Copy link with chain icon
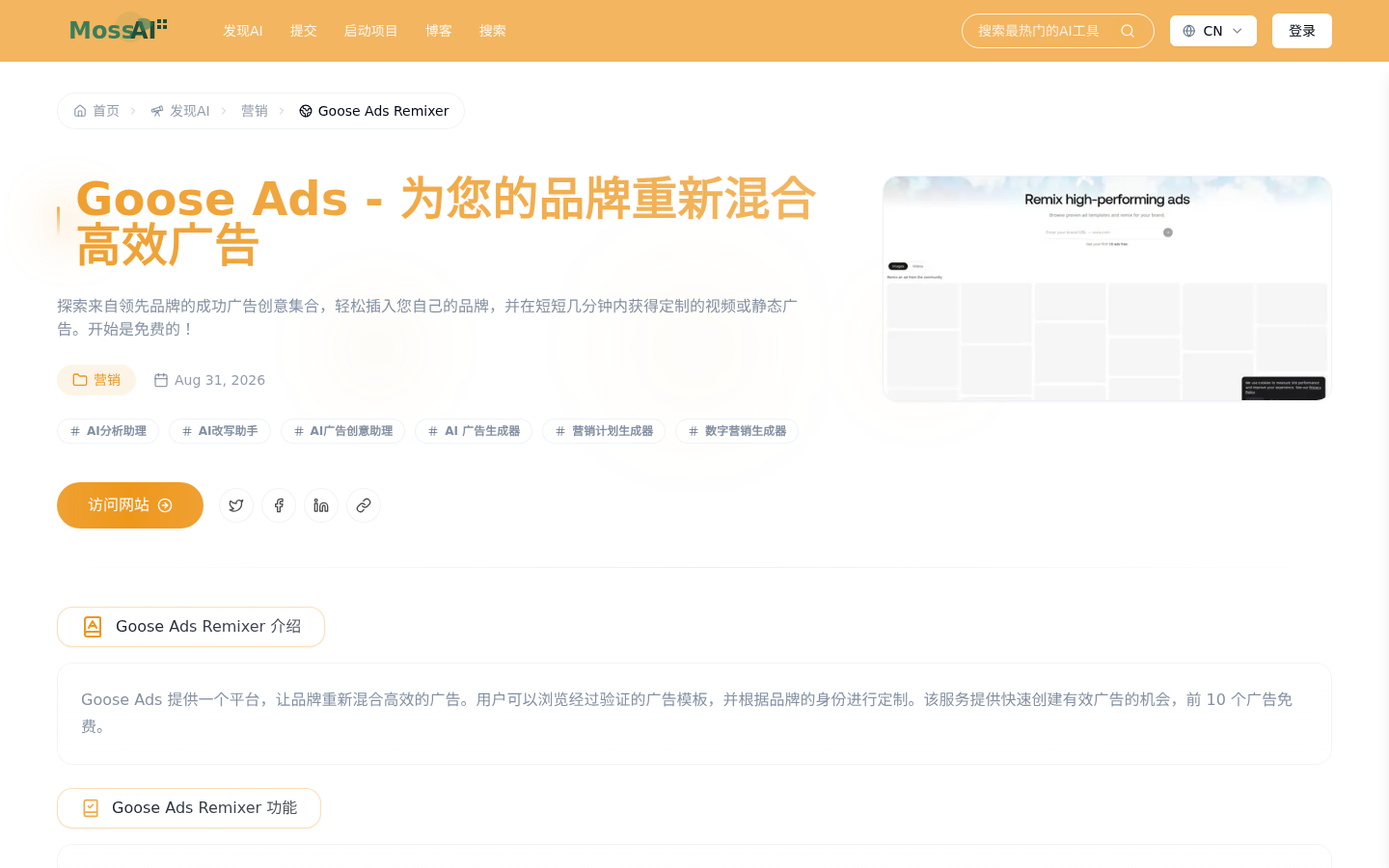The image size is (1389, 868). (364, 505)
